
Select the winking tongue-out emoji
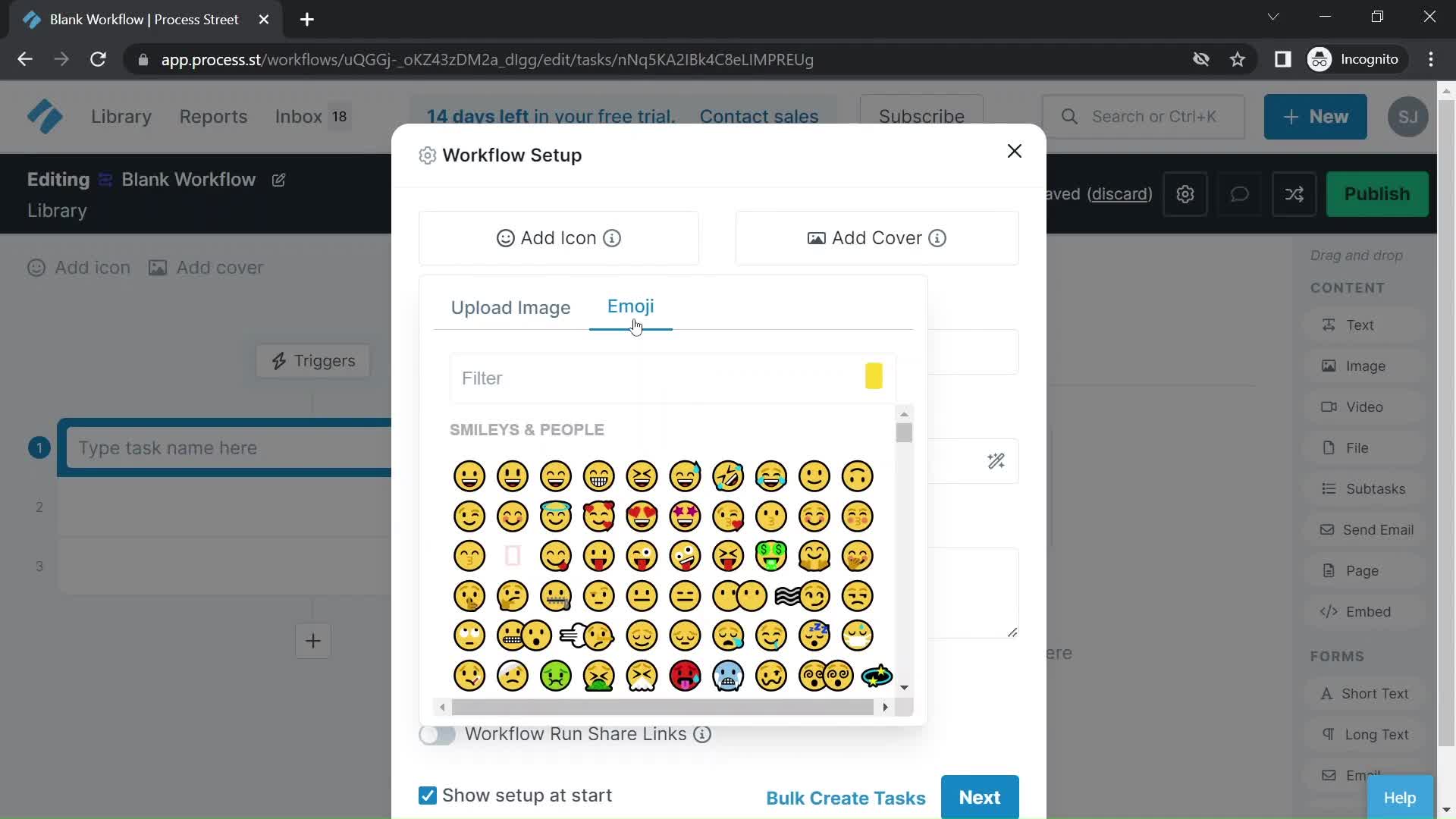click(x=641, y=556)
